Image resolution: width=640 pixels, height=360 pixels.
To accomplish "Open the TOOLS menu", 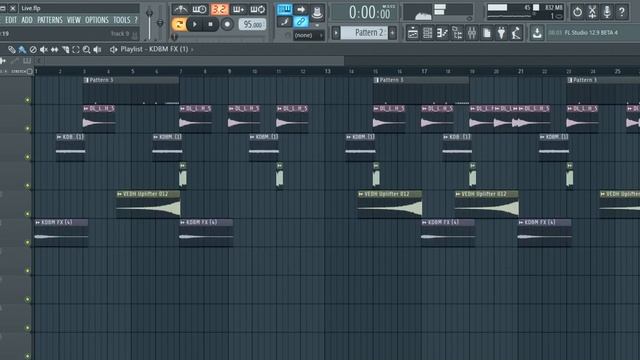I will (x=122, y=20).
